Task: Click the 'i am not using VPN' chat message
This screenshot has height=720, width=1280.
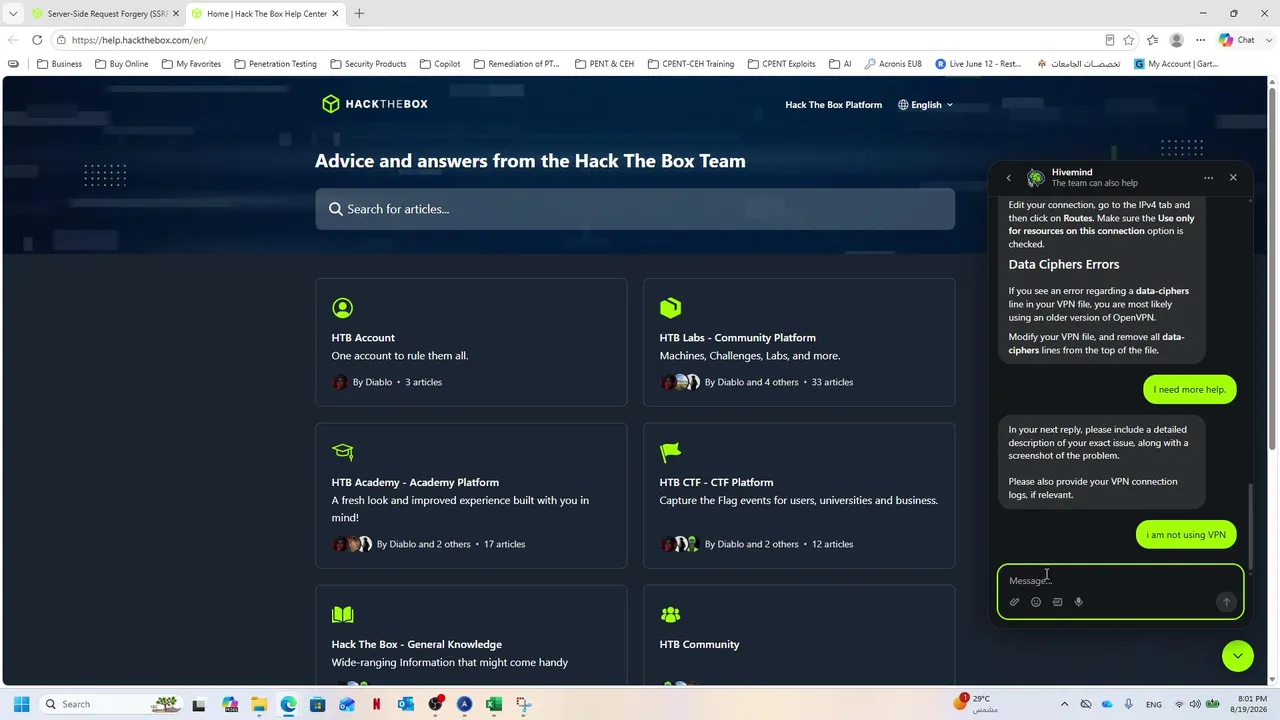Action: (x=1186, y=535)
